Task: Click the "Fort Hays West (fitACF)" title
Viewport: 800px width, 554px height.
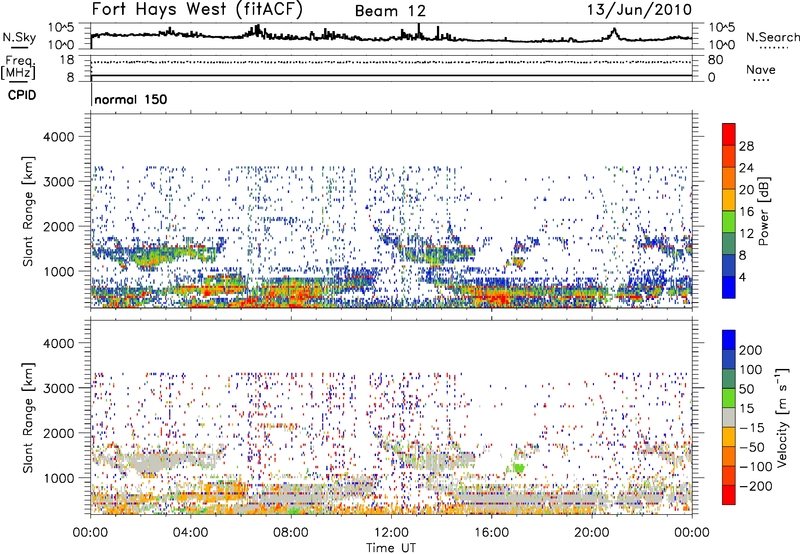Action: coord(197,9)
